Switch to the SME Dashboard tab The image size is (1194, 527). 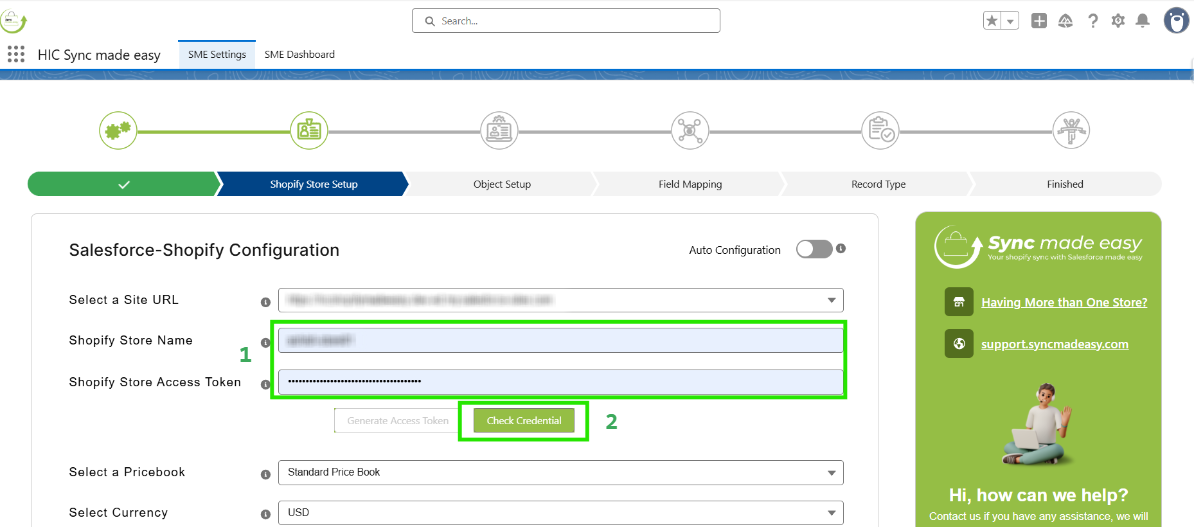299,55
